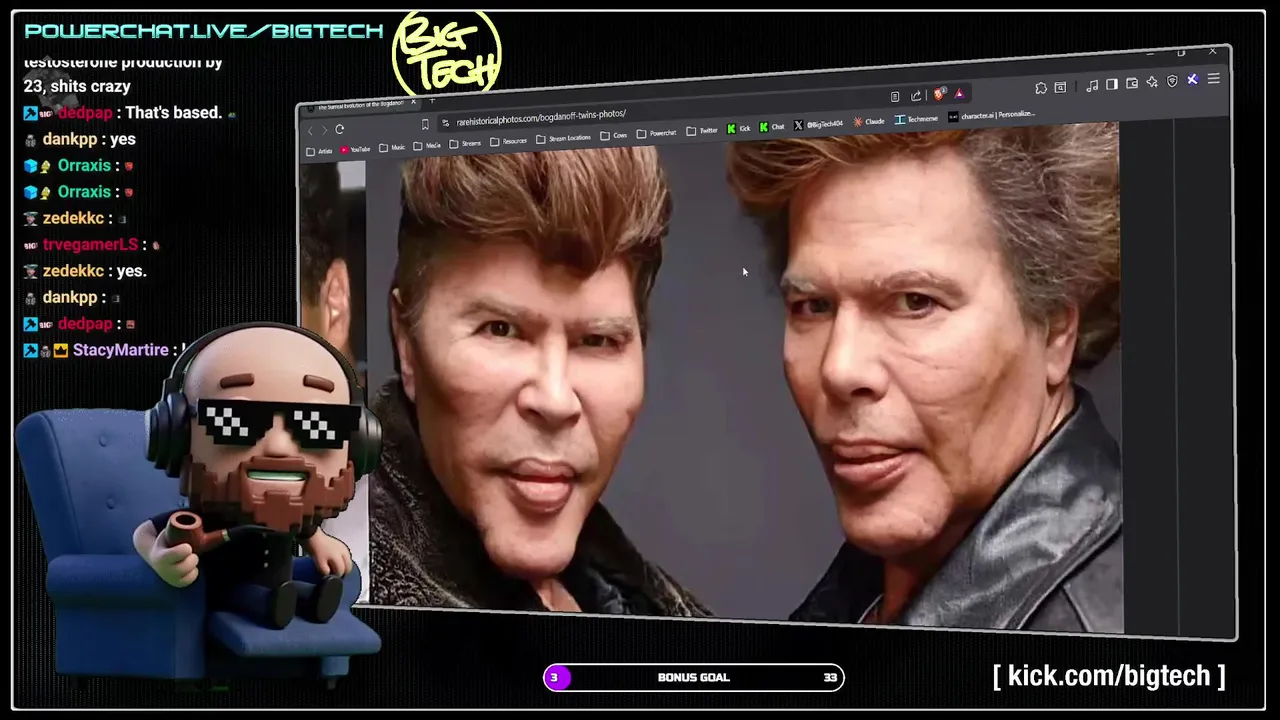This screenshot has width=1280, height=720.
Task: Open the music playlist note icon
Action: pyautogui.click(x=1092, y=86)
